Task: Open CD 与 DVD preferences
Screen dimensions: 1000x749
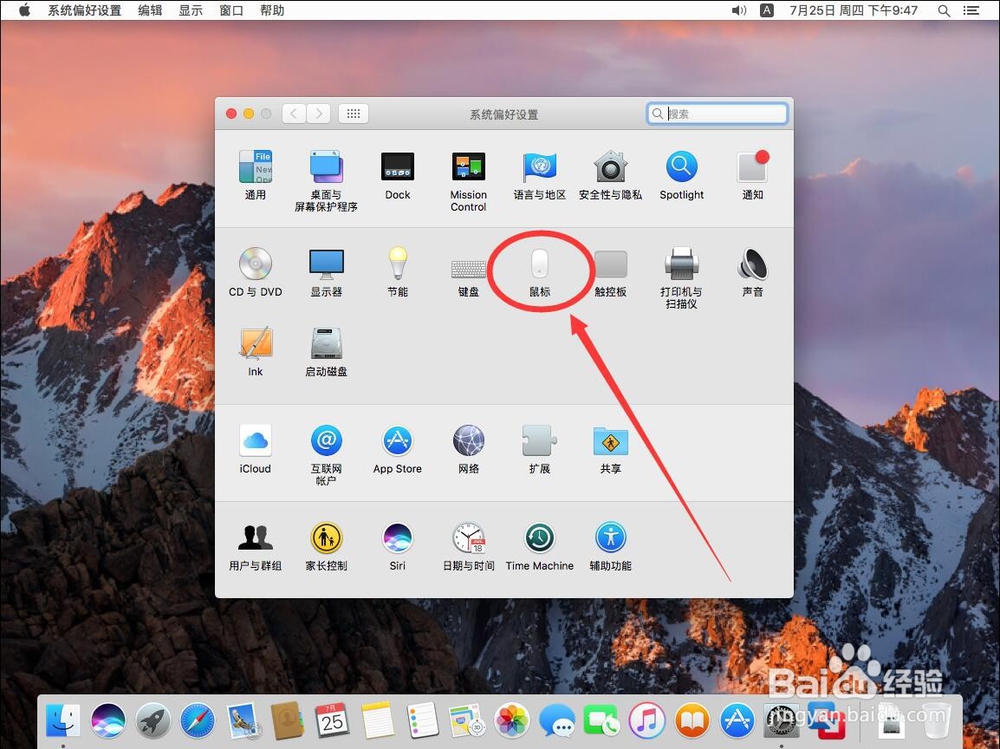Action: point(255,272)
